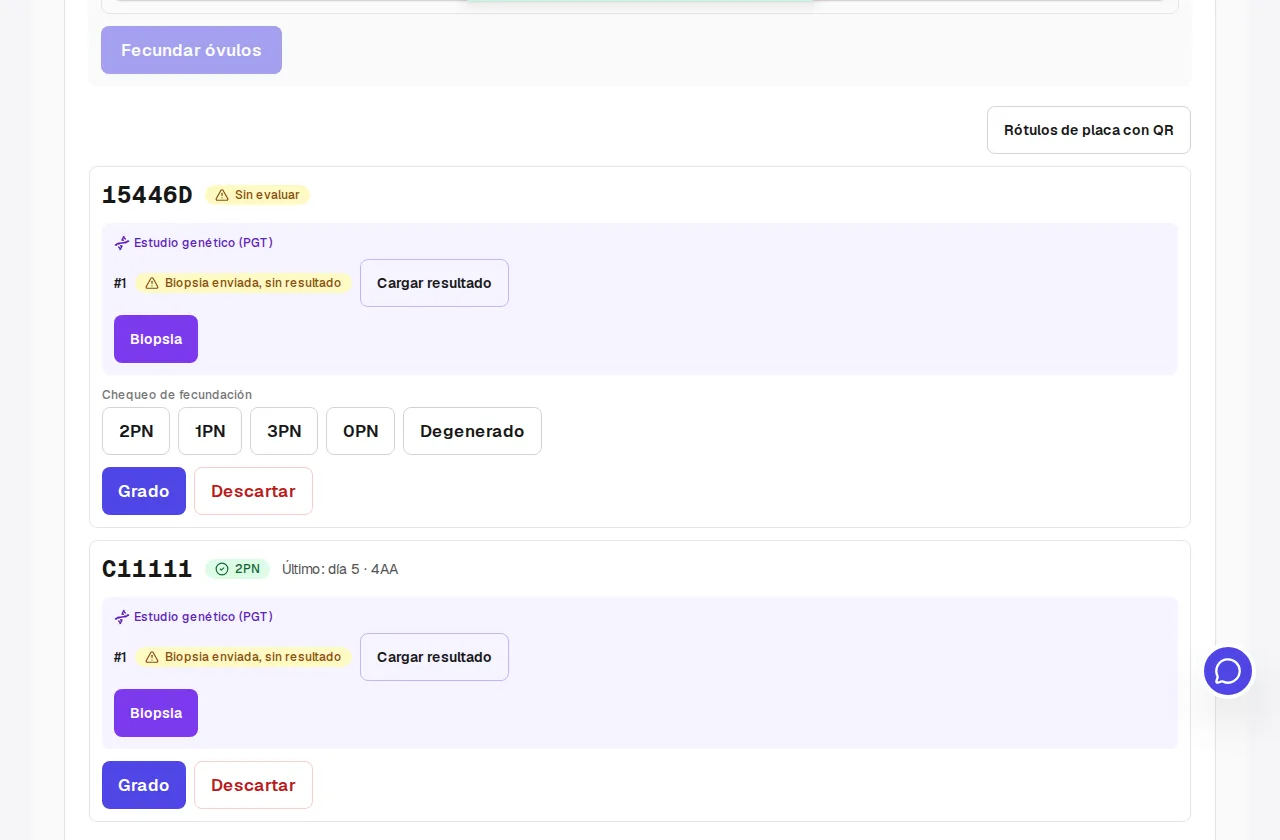Screen dimensions: 1280x840
Task: Click the check icon in C11111 2PN badge
Action: pyautogui.click(x=222, y=569)
